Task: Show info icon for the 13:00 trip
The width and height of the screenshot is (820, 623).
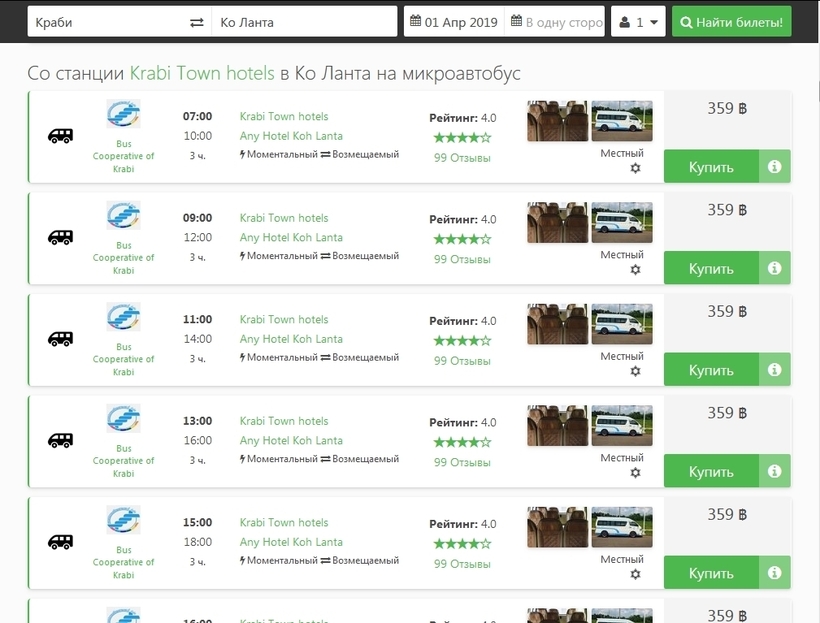Action: point(775,471)
